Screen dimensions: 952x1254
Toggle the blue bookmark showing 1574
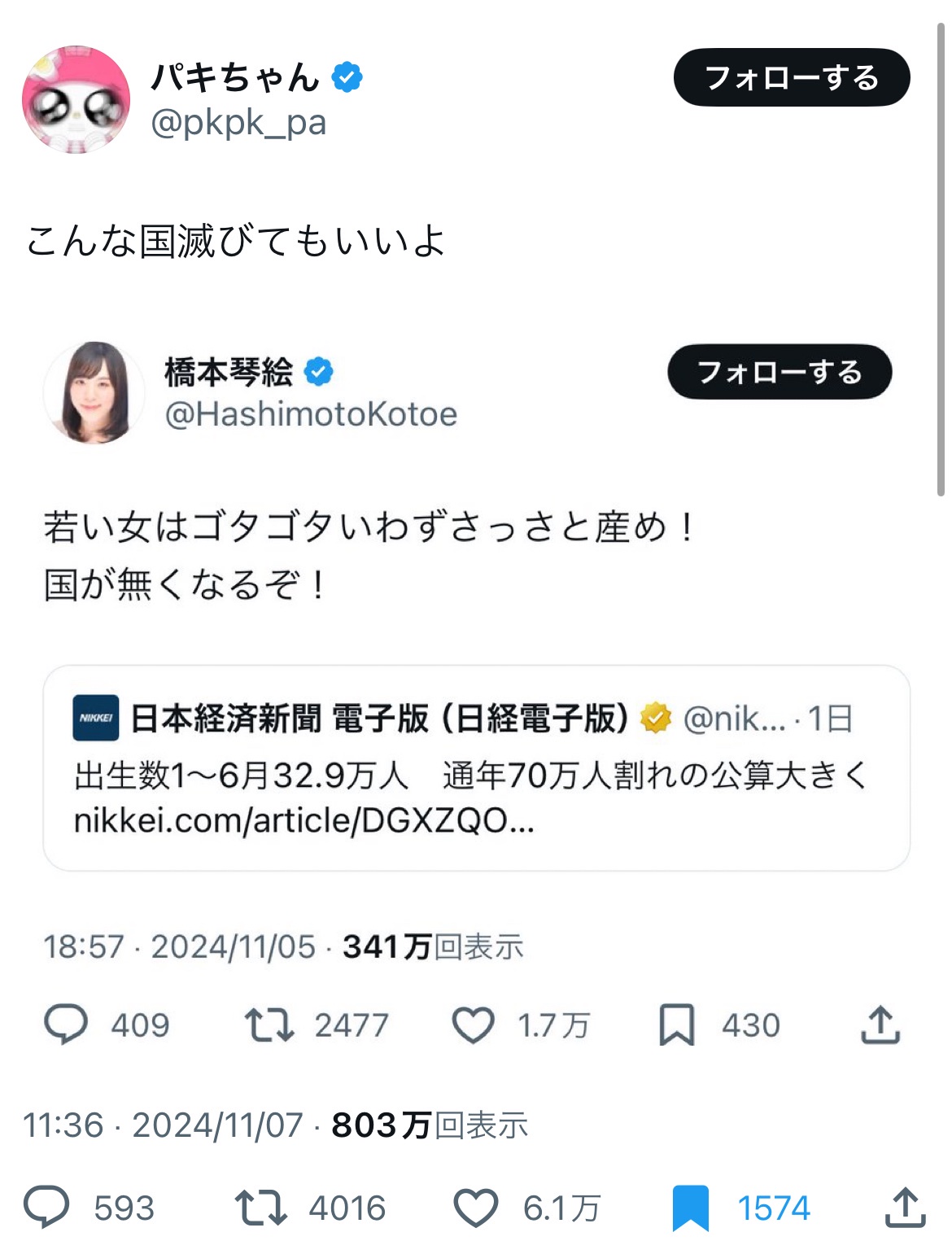point(691,1208)
